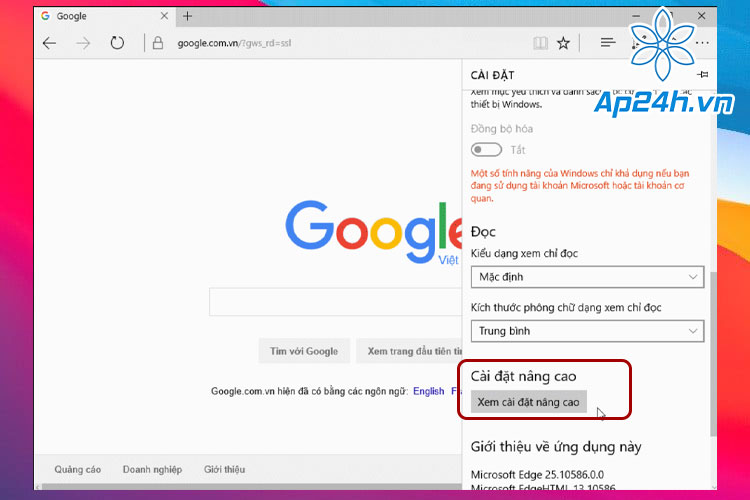Click the Giới thiệu về ứng dụng này heading
750x500 pixels.
point(556,447)
